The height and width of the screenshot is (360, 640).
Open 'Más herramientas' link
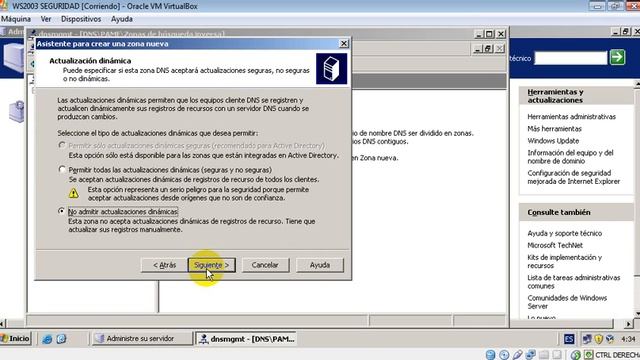[554, 129]
